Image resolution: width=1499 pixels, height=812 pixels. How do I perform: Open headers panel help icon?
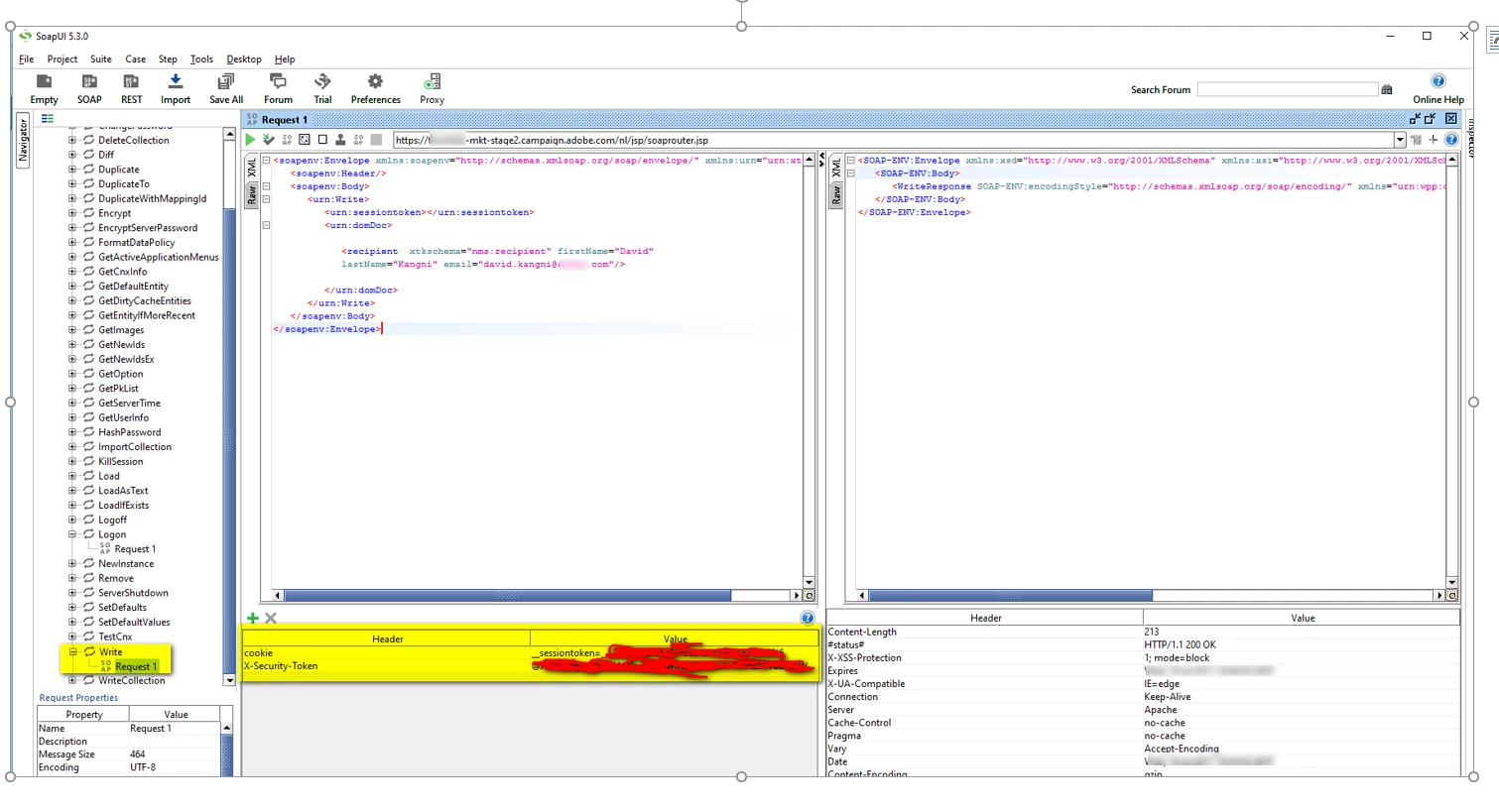coord(808,618)
